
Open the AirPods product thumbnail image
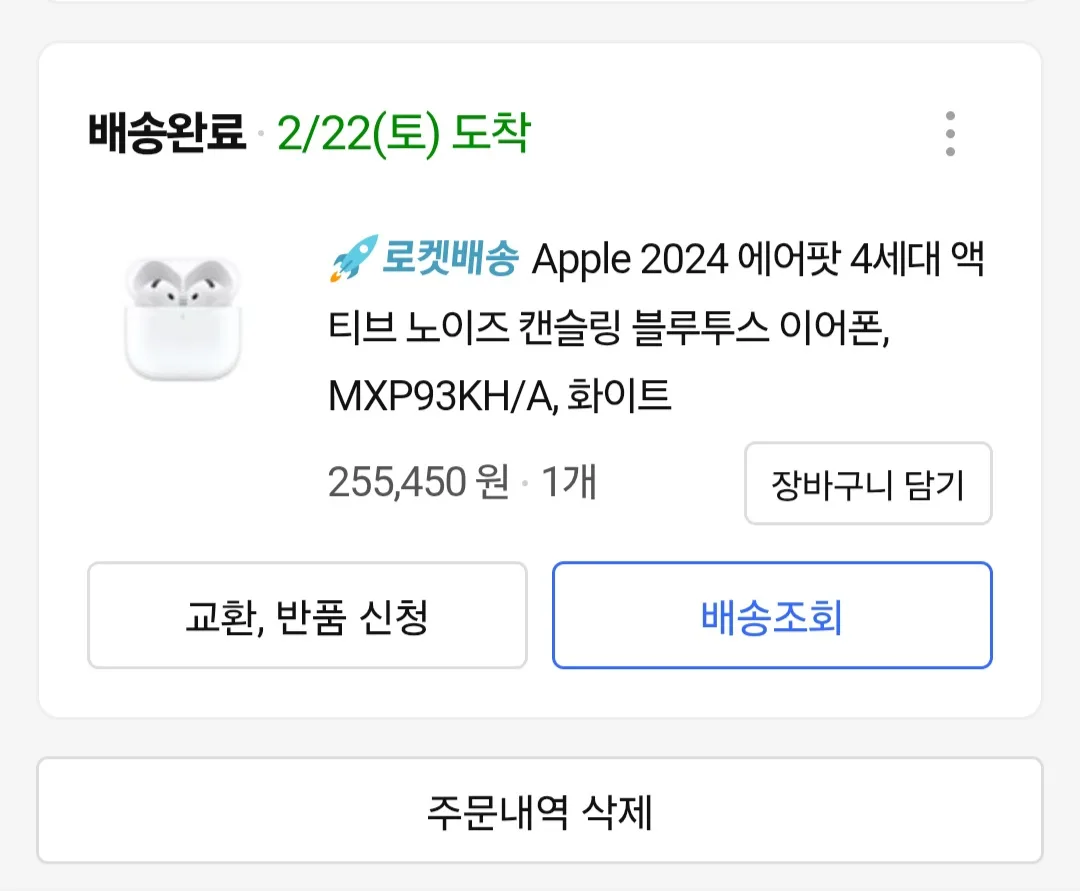click(183, 319)
